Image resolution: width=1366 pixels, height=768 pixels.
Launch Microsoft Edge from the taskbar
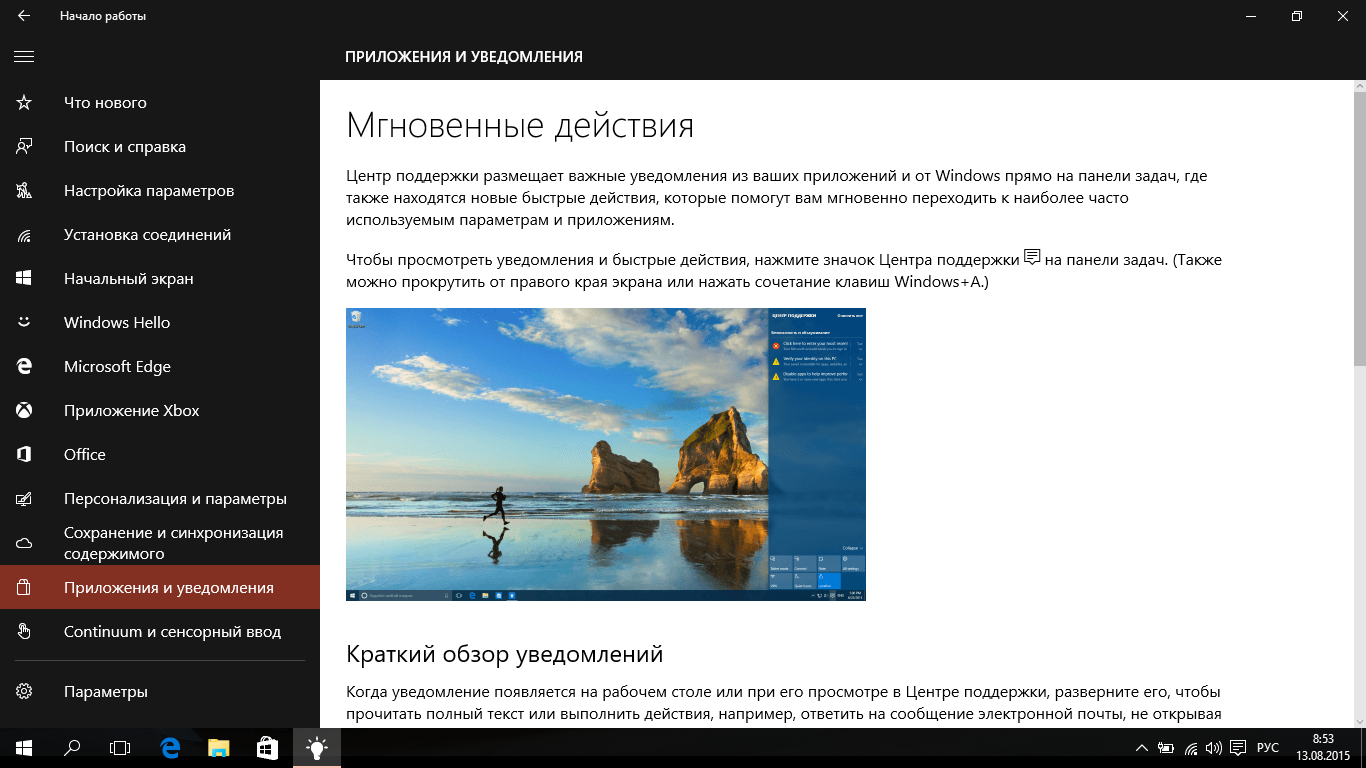coord(171,747)
